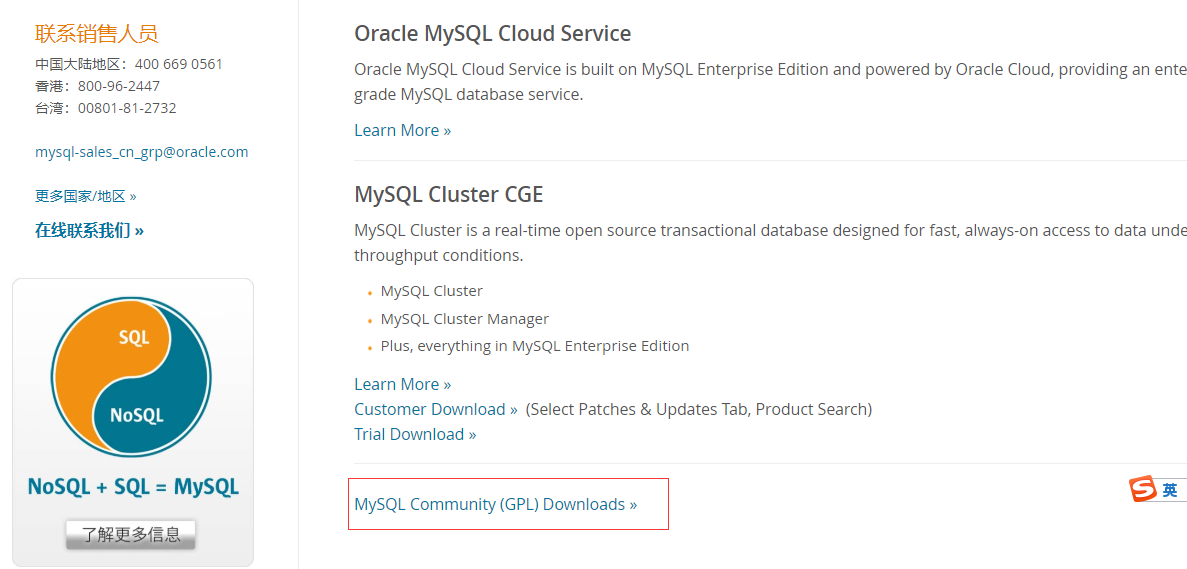
Task: Click the NoSQL + SQL = MySQL caption
Action: click(133, 487)
